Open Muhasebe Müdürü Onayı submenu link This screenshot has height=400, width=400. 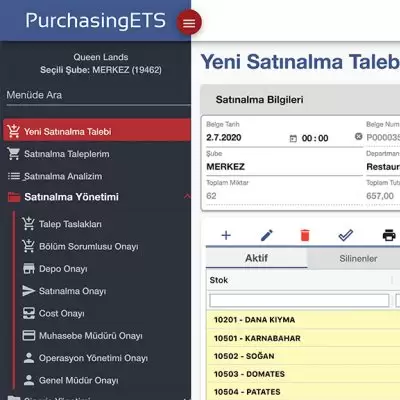91,336
